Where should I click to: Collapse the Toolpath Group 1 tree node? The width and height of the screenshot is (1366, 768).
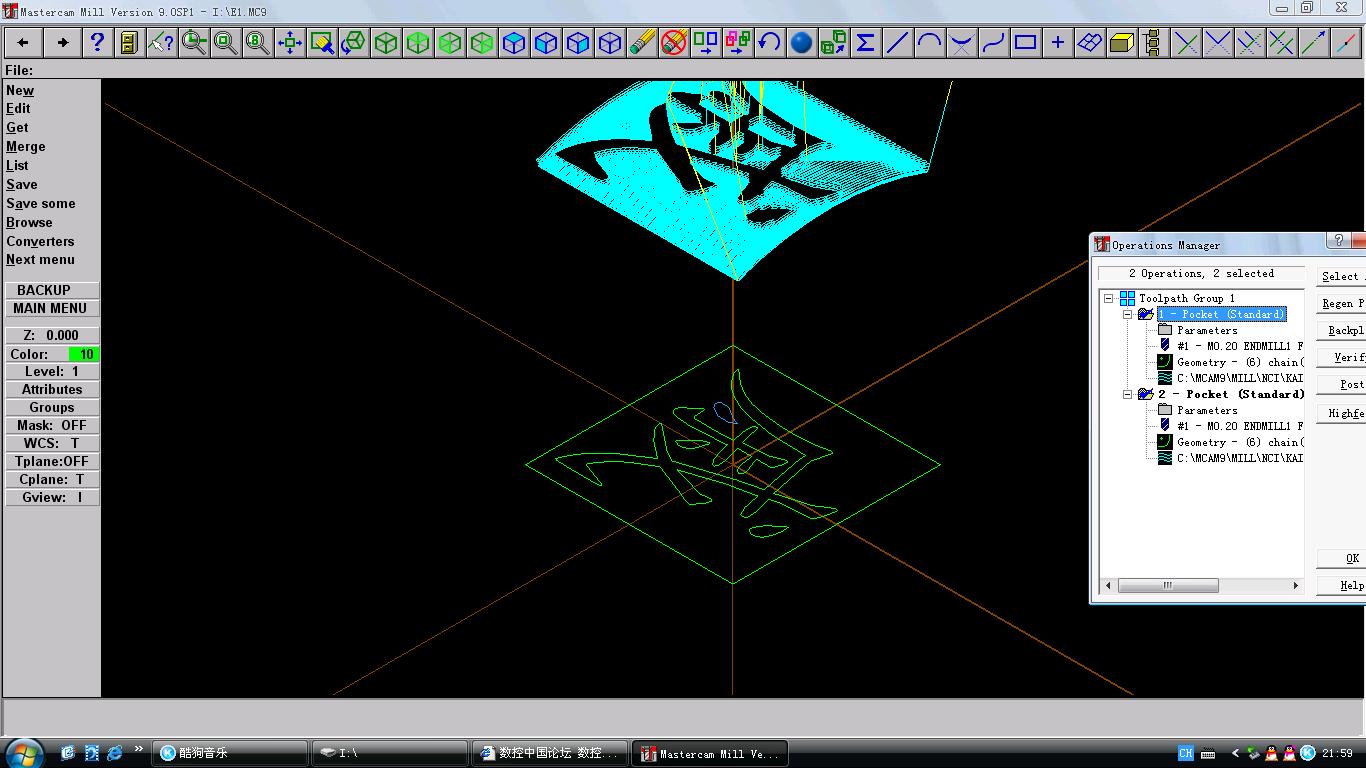pos(1109,298)
